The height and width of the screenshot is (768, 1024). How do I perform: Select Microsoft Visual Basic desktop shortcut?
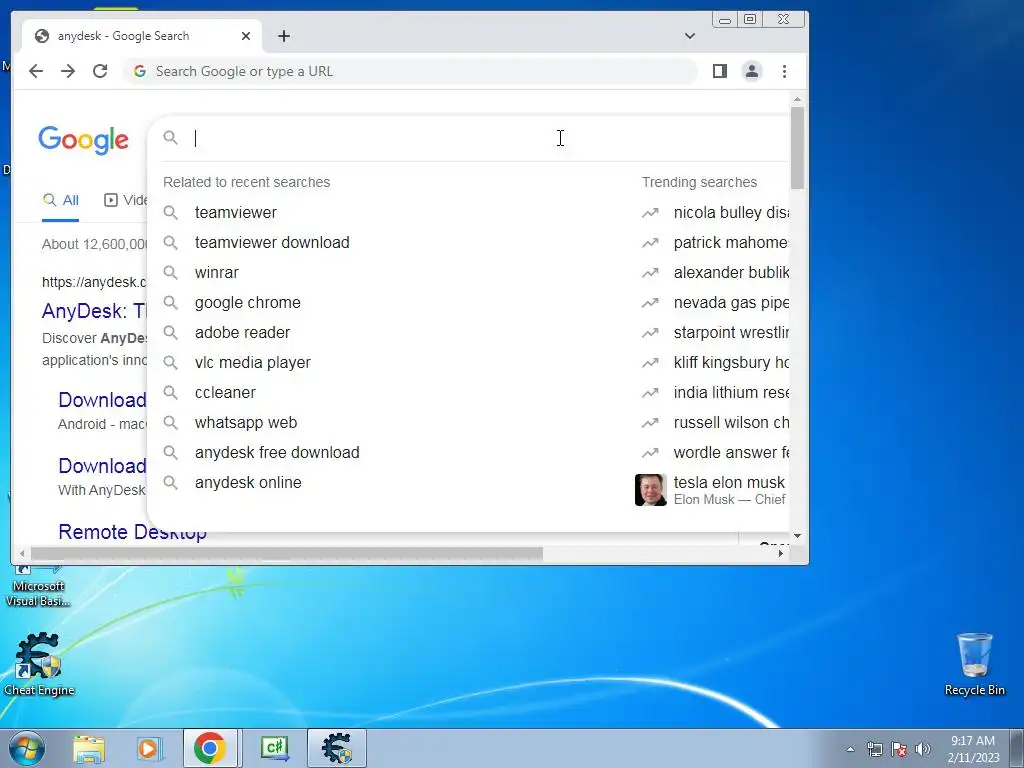[x=37, y=586]
